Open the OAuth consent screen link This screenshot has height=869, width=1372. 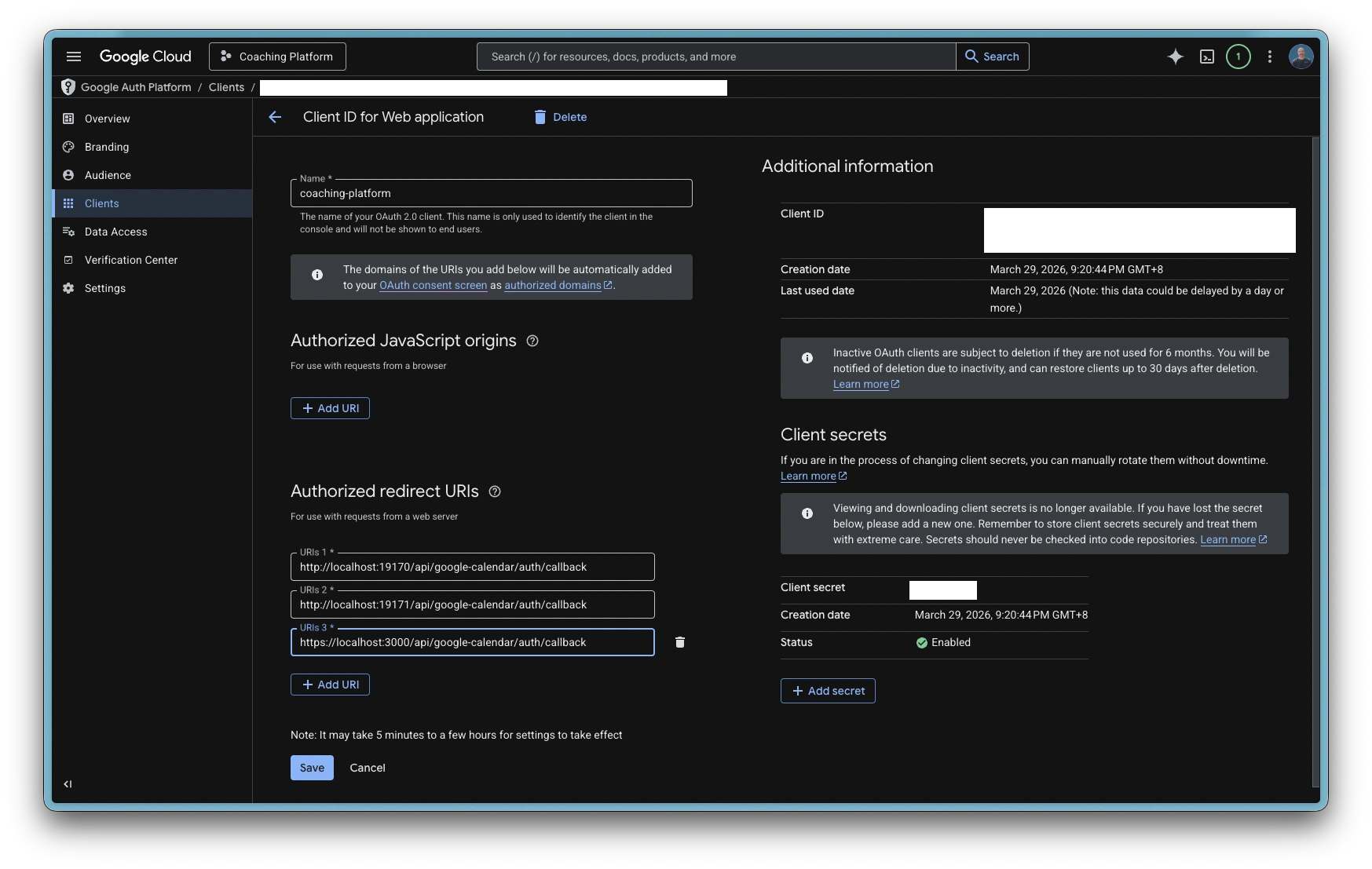(433, 286)
